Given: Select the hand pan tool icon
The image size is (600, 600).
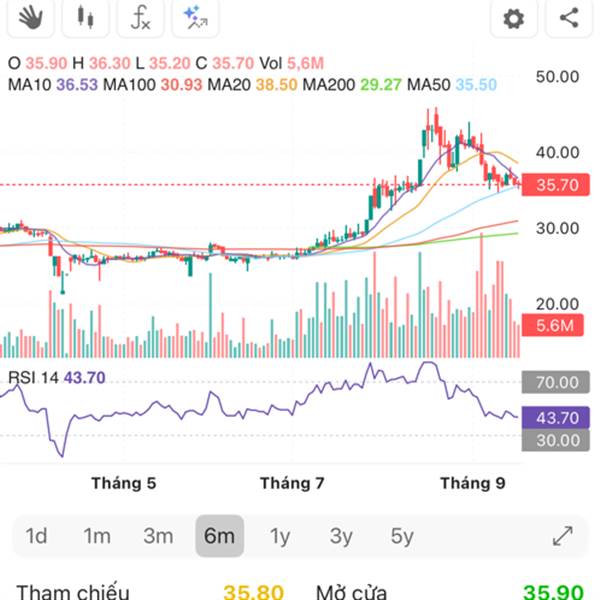Looking at the screenshot, I should (x=31, y=18).
